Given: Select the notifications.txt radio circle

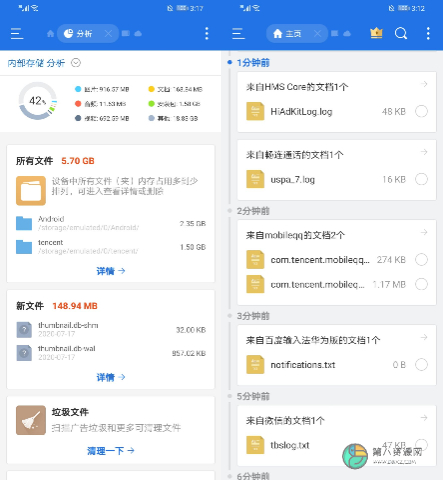Looking at the screenshot, I should click(421, 365).
